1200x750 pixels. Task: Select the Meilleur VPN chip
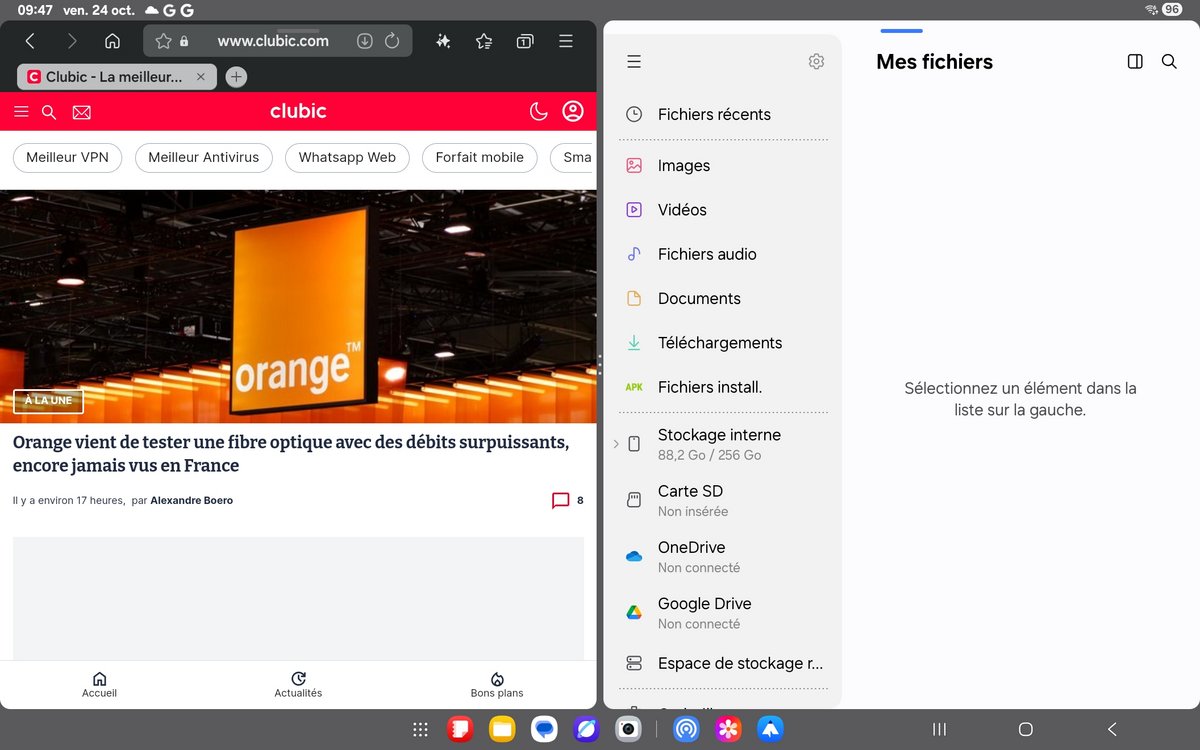(x=67, y=157)
